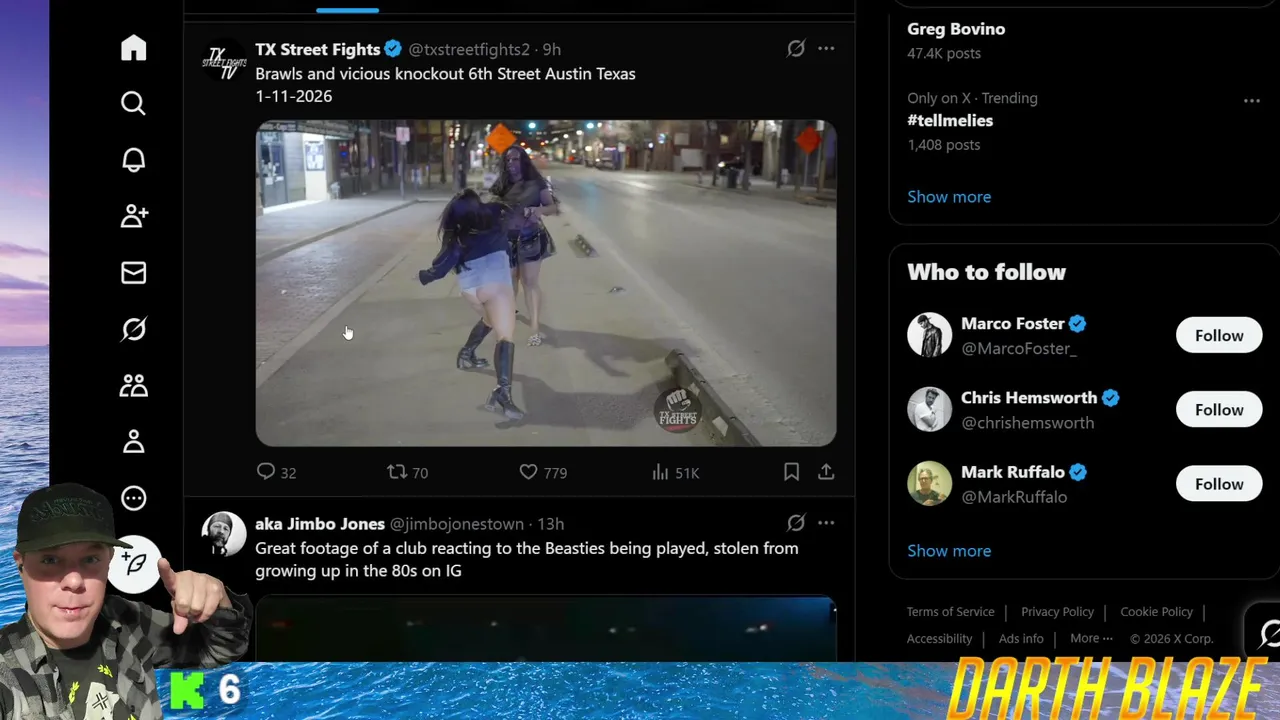Click Grok explain icon on TX Street Fights post
Image resolution: width=1280 pixels, height=720 pixels.
coord(796,48)
